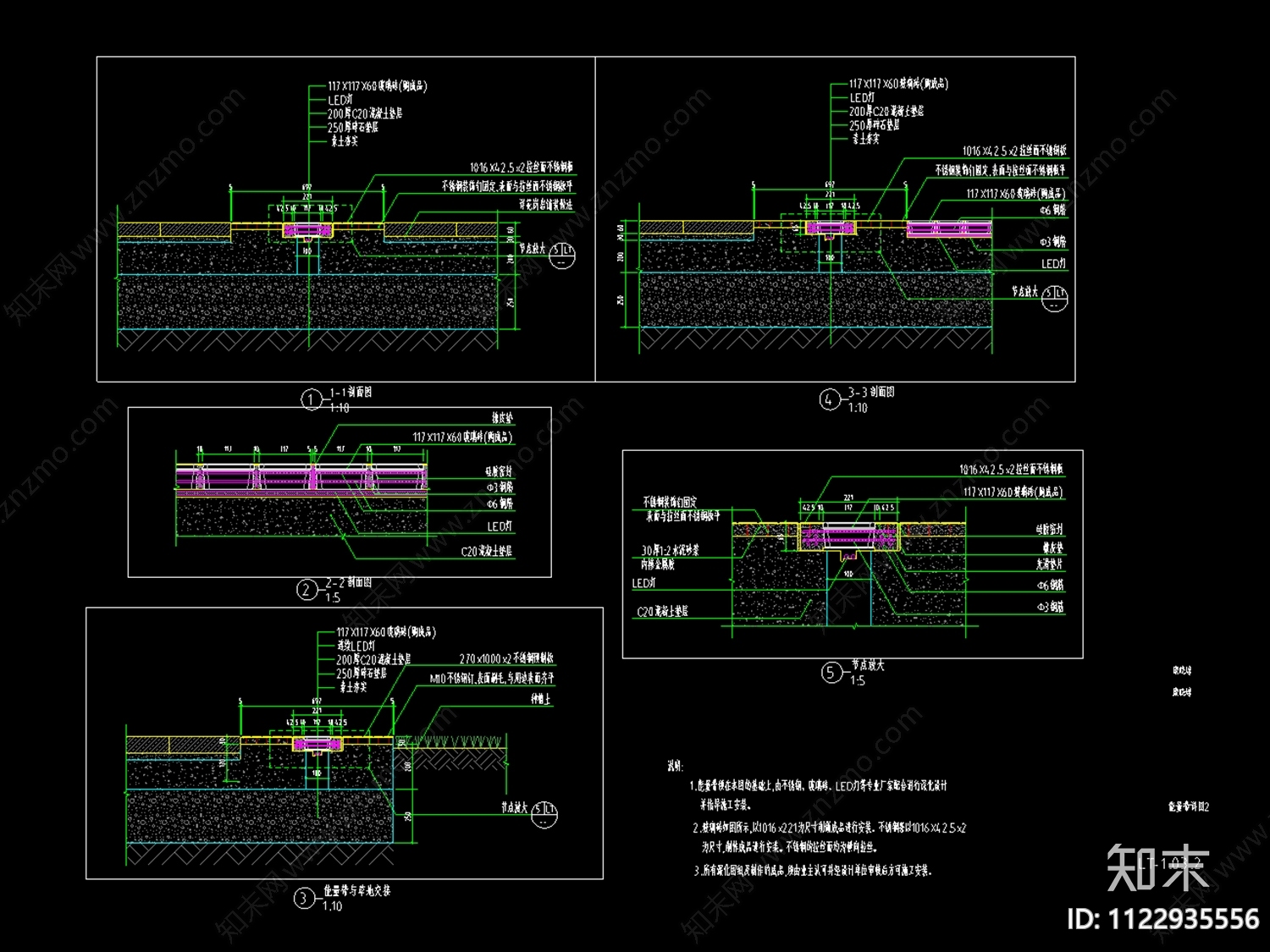Viewport: 1270px width, 952px height.
Task: Click the 知末 logo
Action: click(x=1158, y=867)
